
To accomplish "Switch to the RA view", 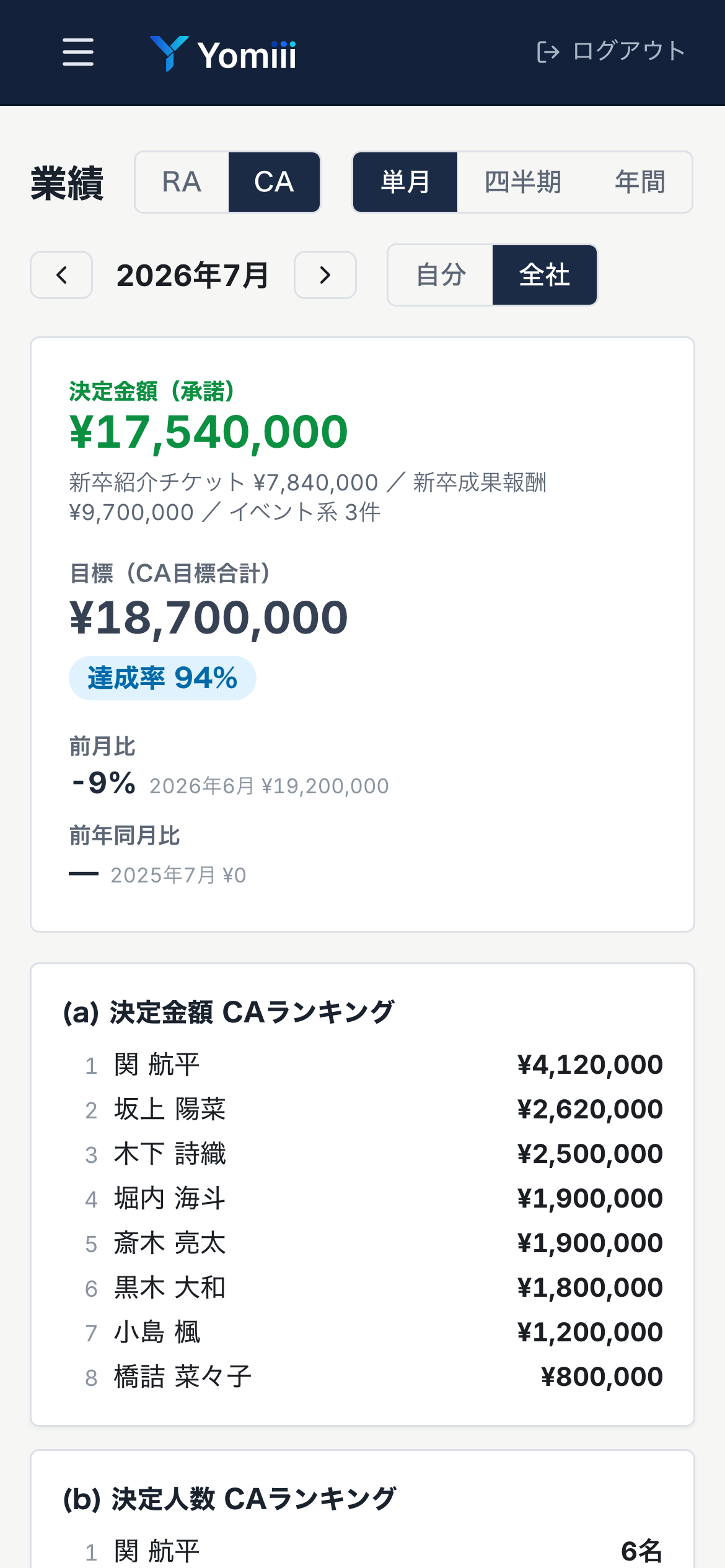I will coord(182,182).
